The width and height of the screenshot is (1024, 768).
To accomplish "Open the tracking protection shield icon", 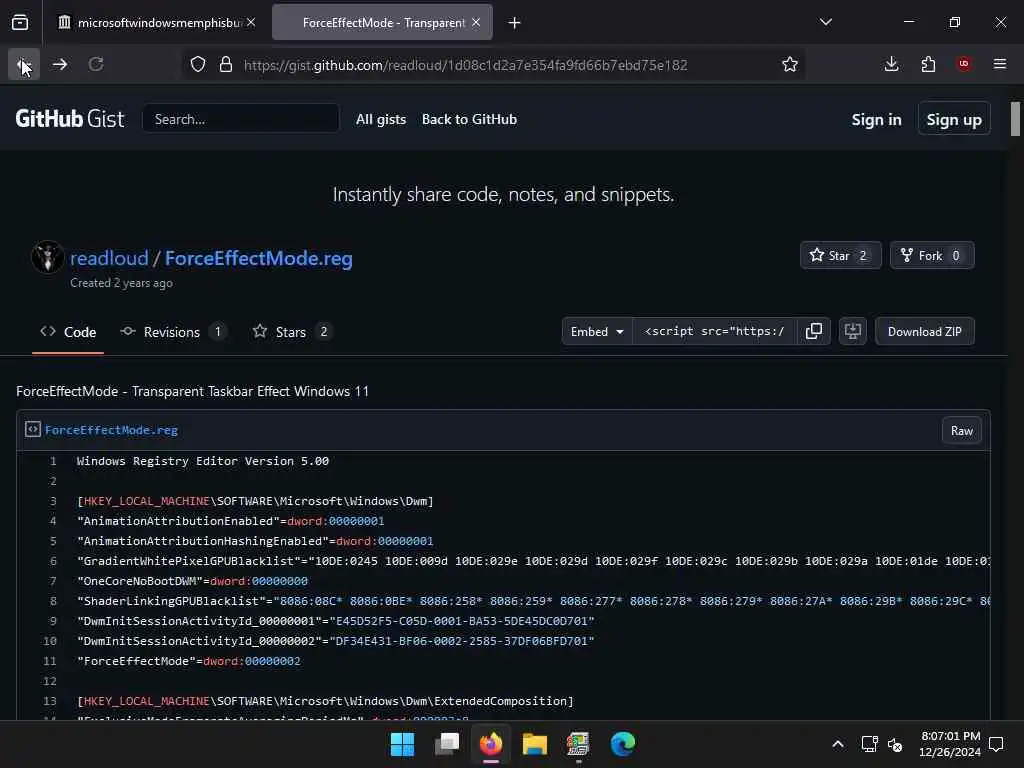I will pyautogui.click(x=198, y=64).
